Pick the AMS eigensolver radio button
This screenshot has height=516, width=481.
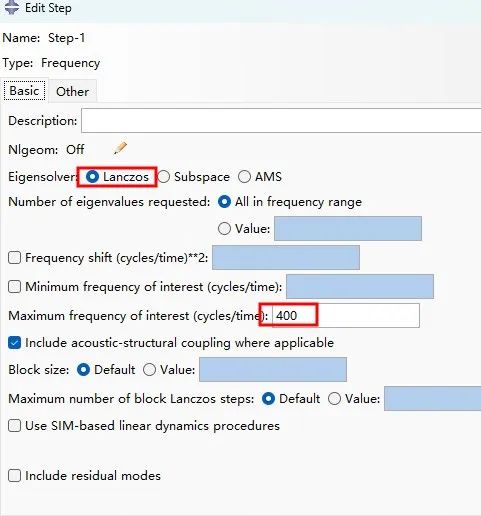pos(244,177)
